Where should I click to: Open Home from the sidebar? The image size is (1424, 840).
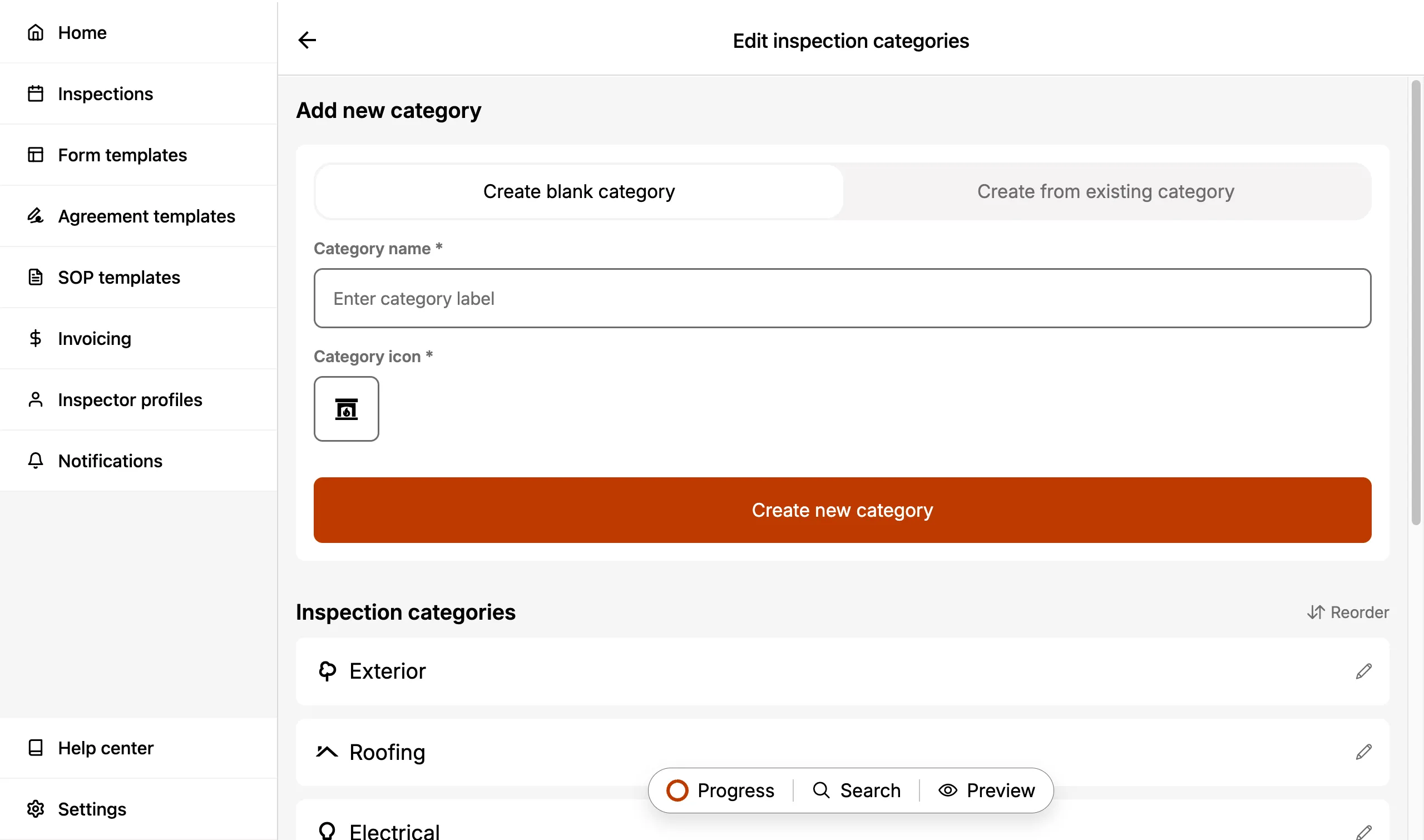tap(138, 32)
